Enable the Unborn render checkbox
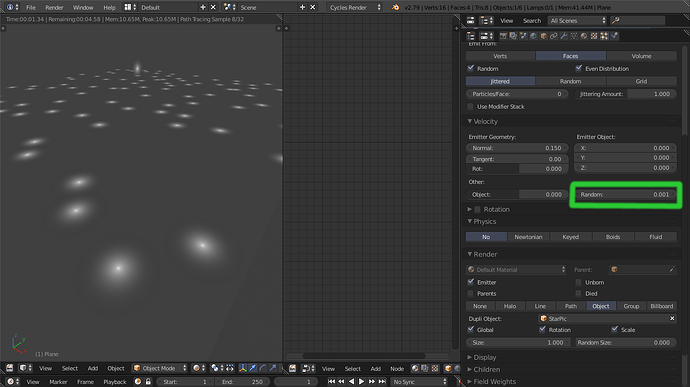690x387 pixels. coord(579,282)
